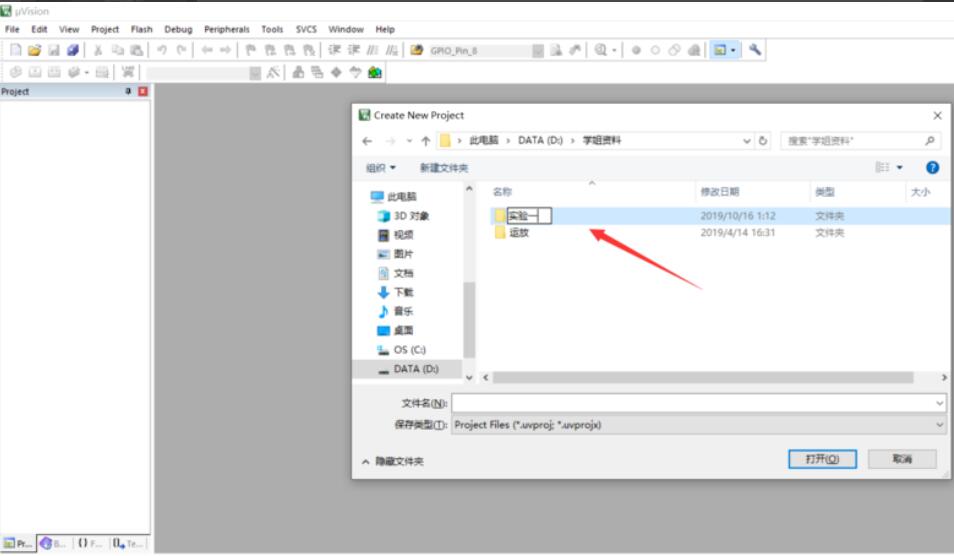Click the 取消 button
Image resolution: width=954 pixels, height=556 pixels.
pyautogui.click(x=902, y=459)
